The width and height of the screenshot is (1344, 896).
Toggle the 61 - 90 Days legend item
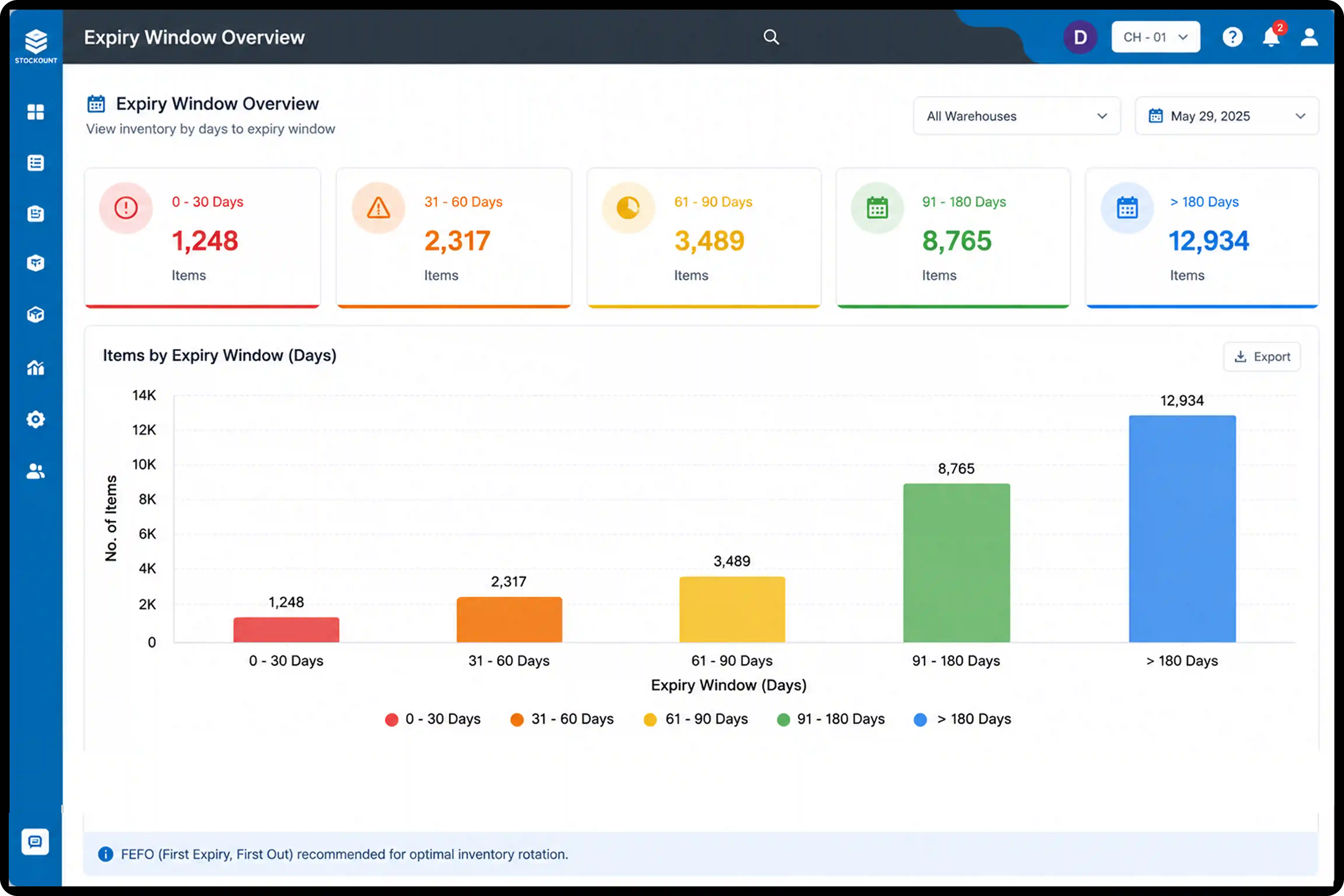(695, 719)
